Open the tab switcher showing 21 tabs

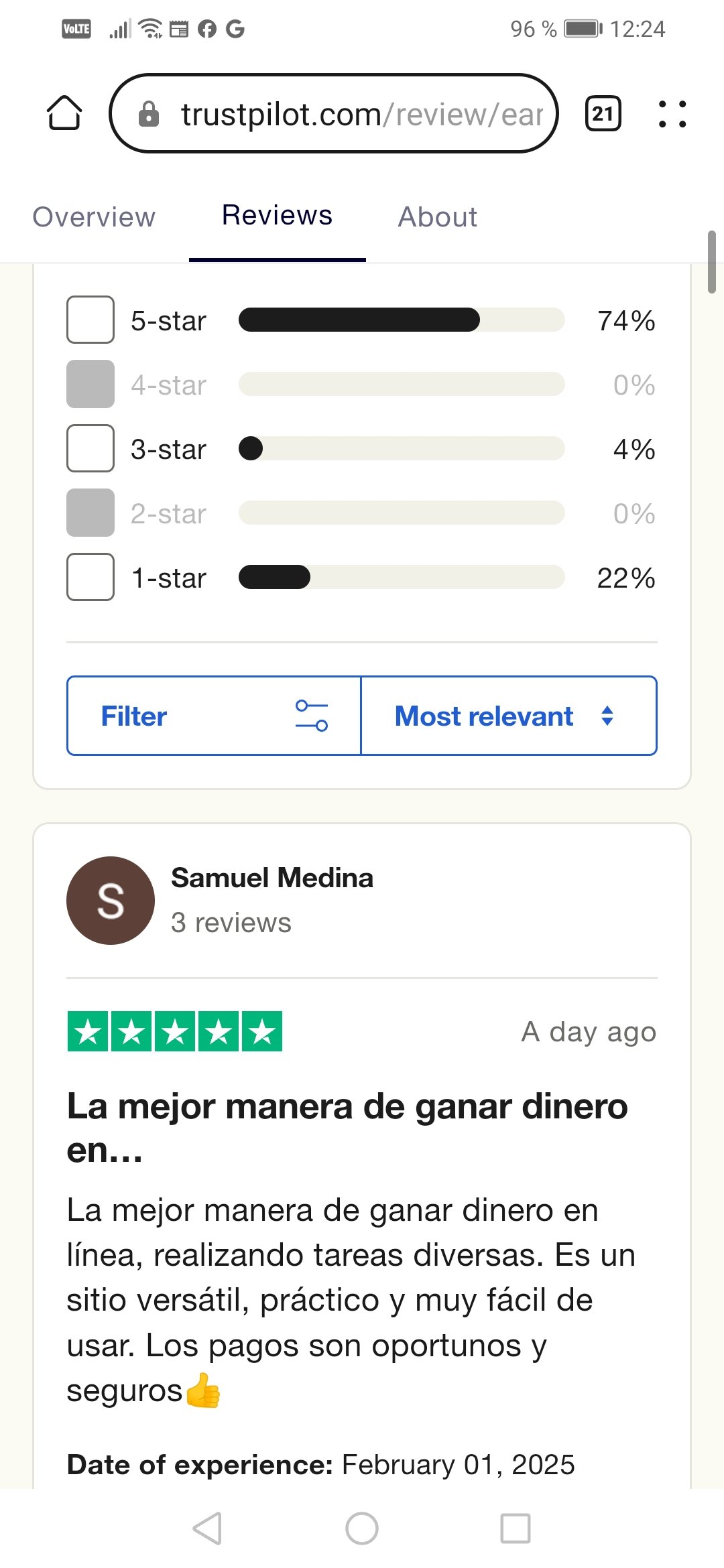(x=603, y=113)
